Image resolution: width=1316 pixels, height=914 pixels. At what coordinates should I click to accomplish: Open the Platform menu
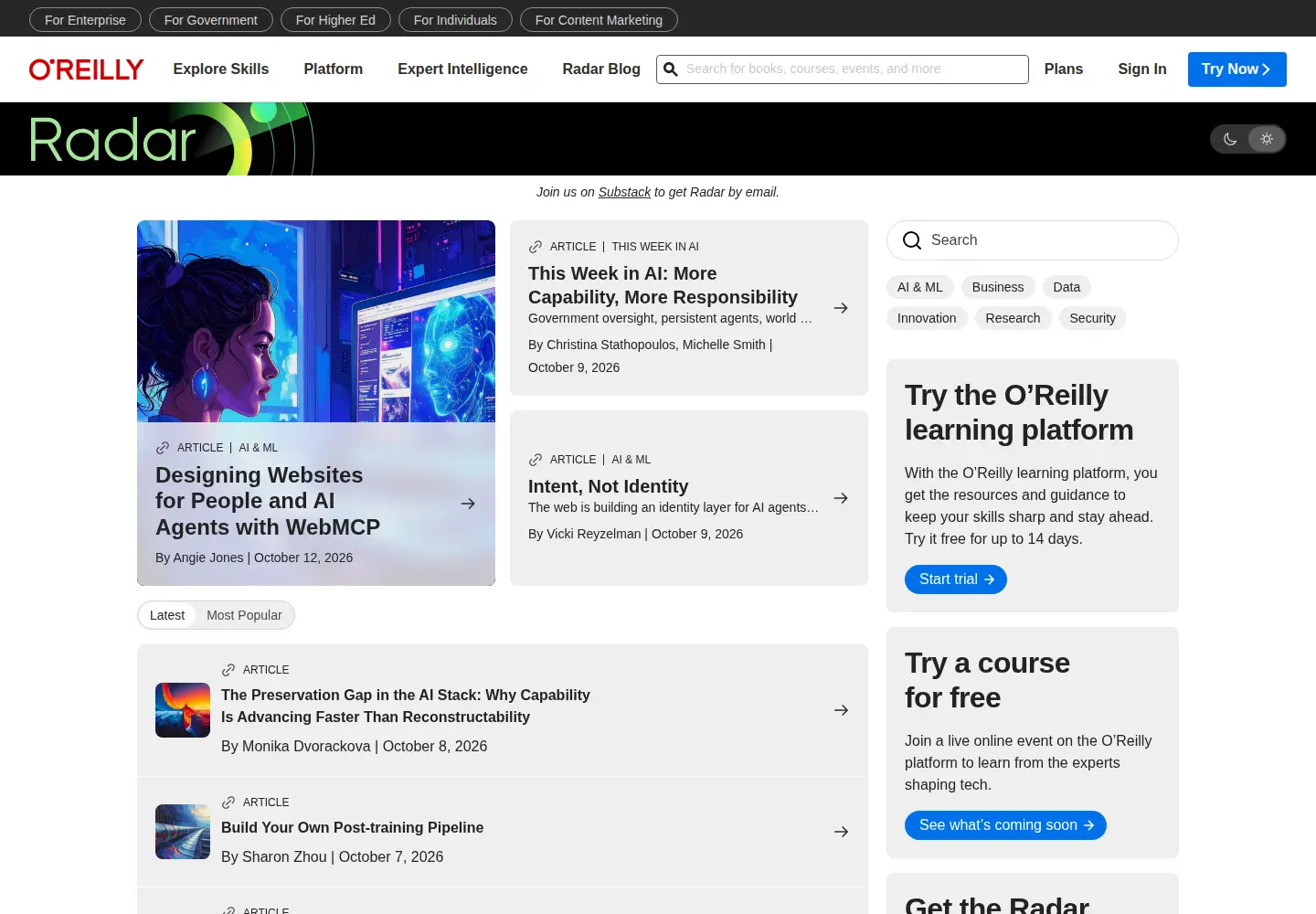coord(334,69)
